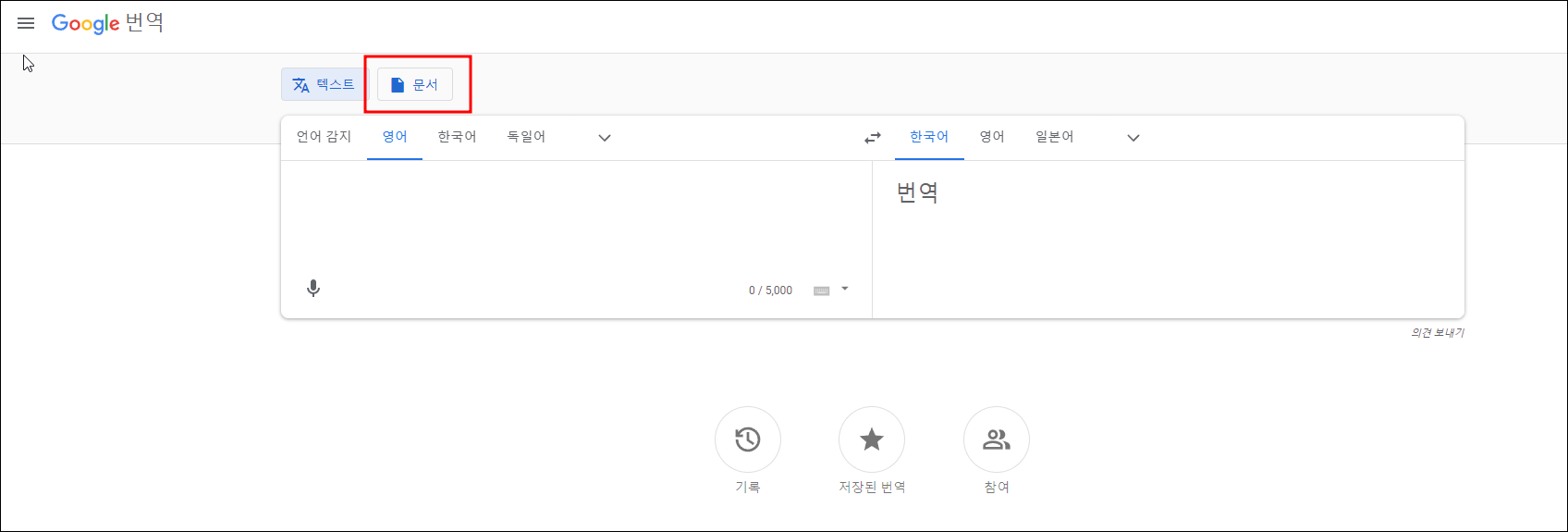Image resolution: width=1568 pixels, height=532 pixels.
Task: Swap source and target languages
Action: (x=873, y=138)
